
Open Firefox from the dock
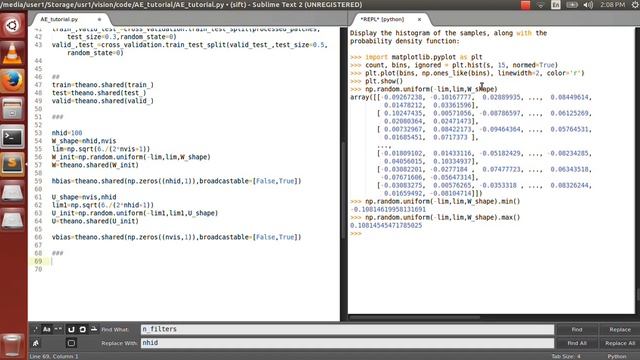pyautogui.click(x=12, y=81)
